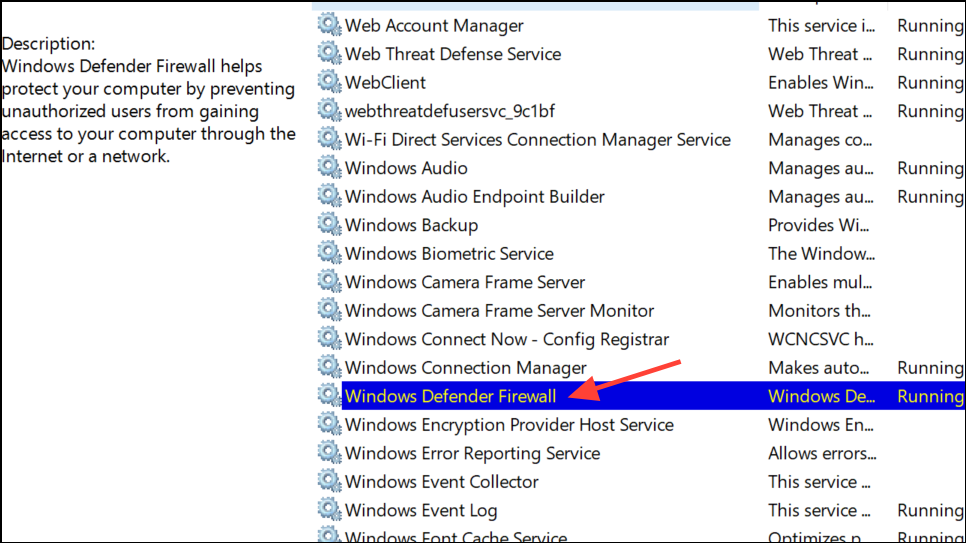Click the gear icon beside Windows Biometric Service
Screen dimensions: 966x543
click(329, 253)
